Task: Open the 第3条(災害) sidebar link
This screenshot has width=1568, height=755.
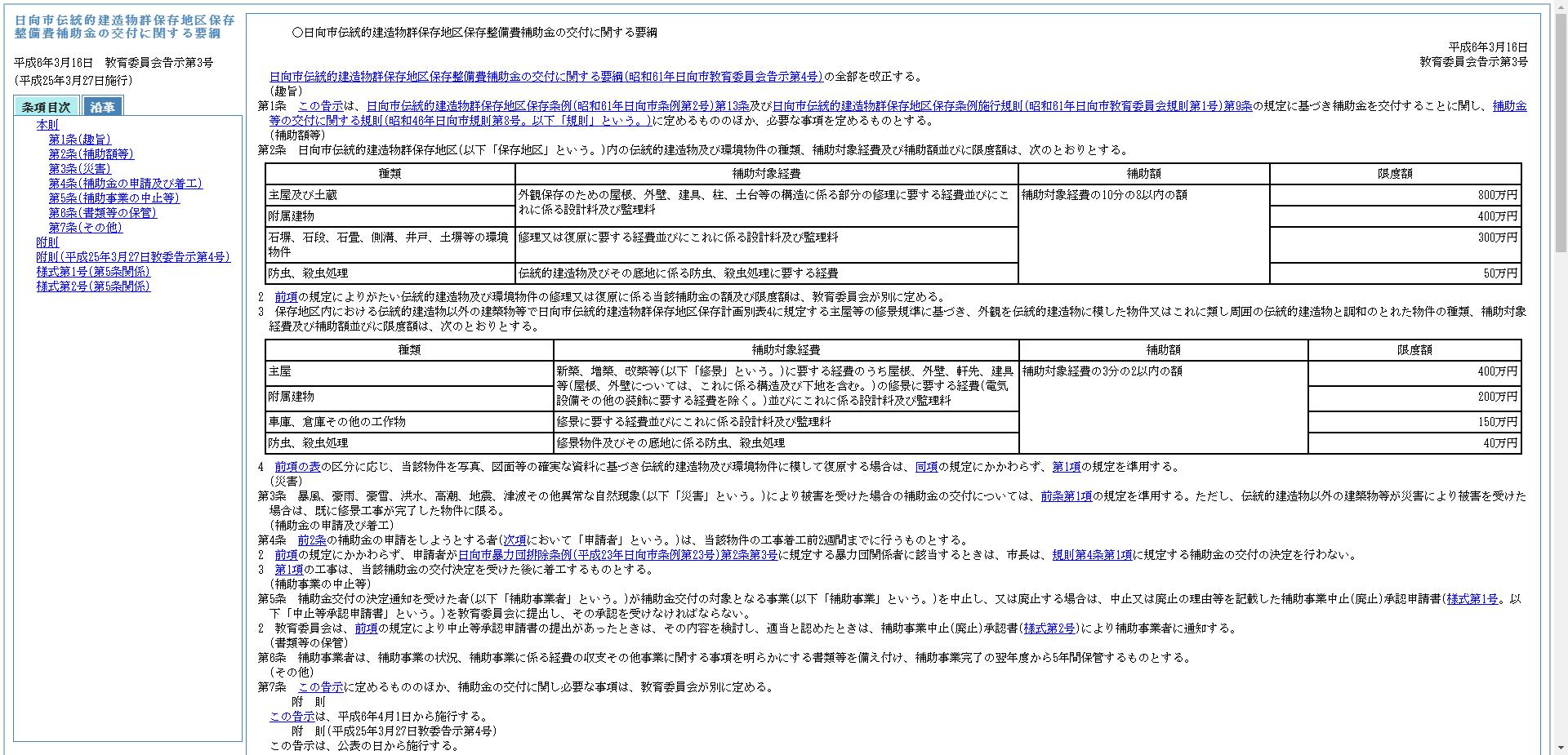Action: tap(80, 169)
